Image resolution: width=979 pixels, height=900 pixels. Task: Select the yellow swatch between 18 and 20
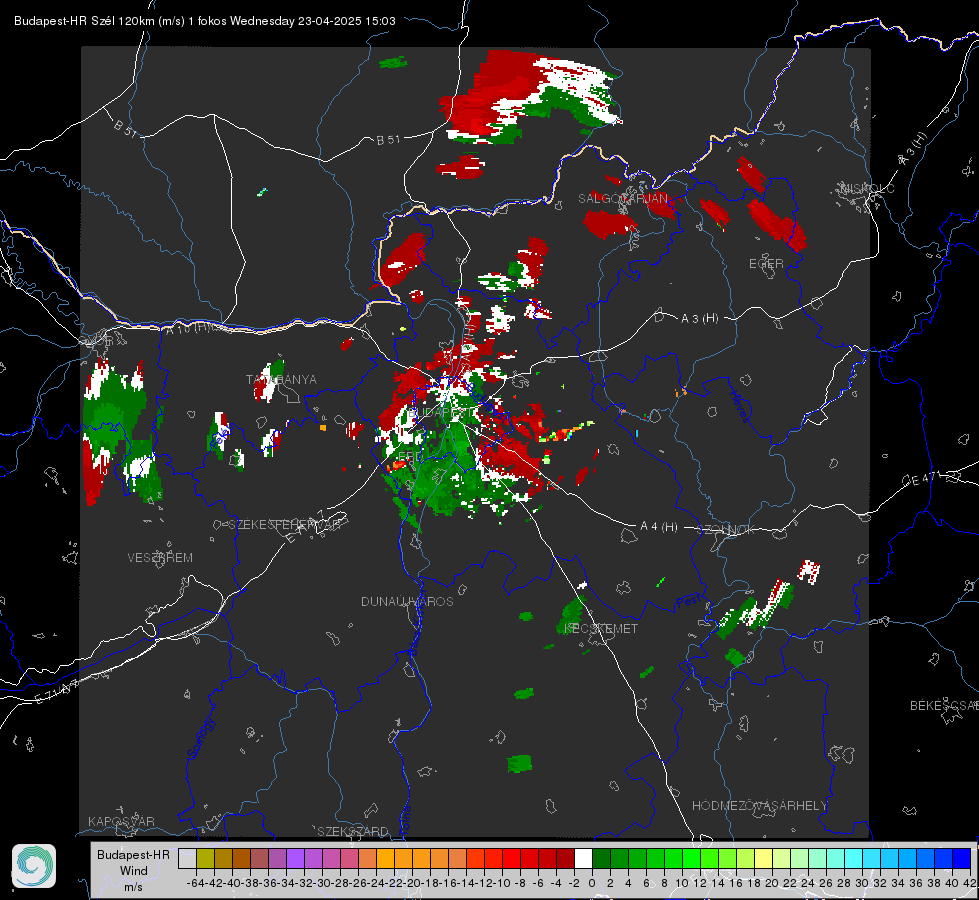coord(763,859)
